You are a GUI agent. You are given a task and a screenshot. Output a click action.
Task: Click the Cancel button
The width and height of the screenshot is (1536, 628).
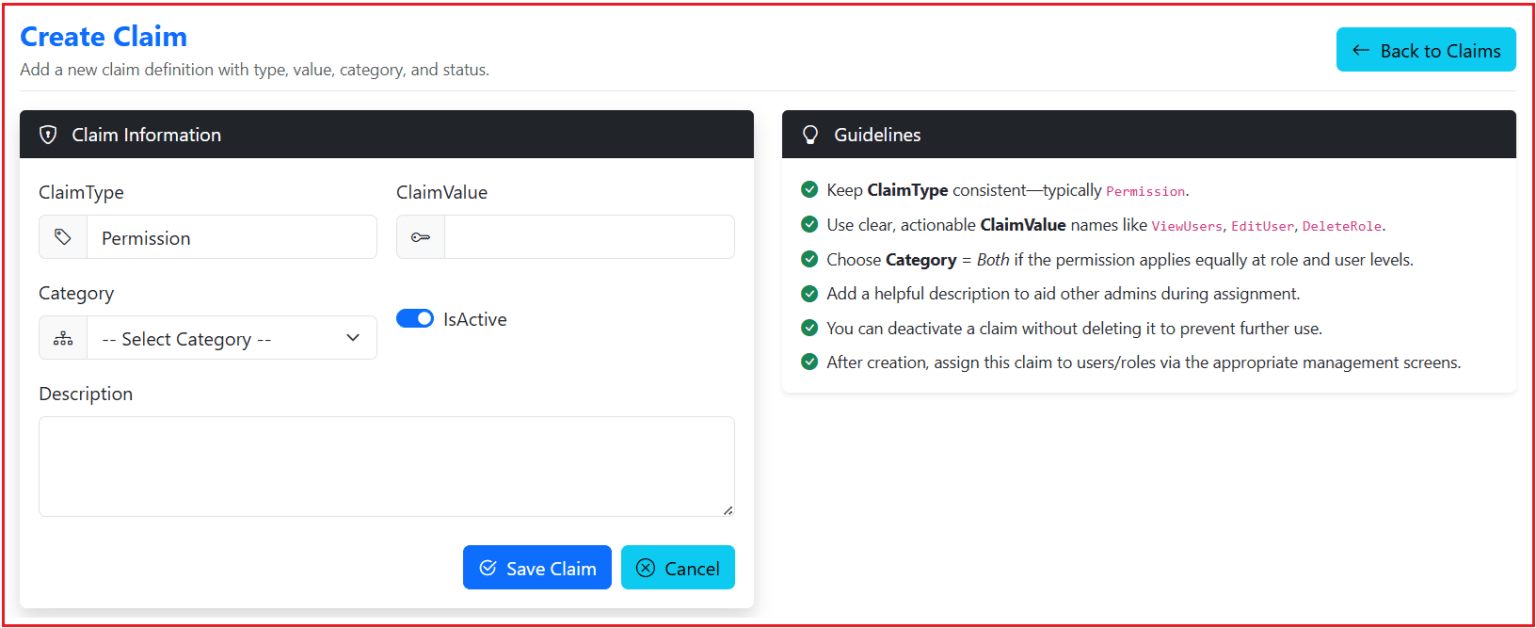tap(678, 567)
